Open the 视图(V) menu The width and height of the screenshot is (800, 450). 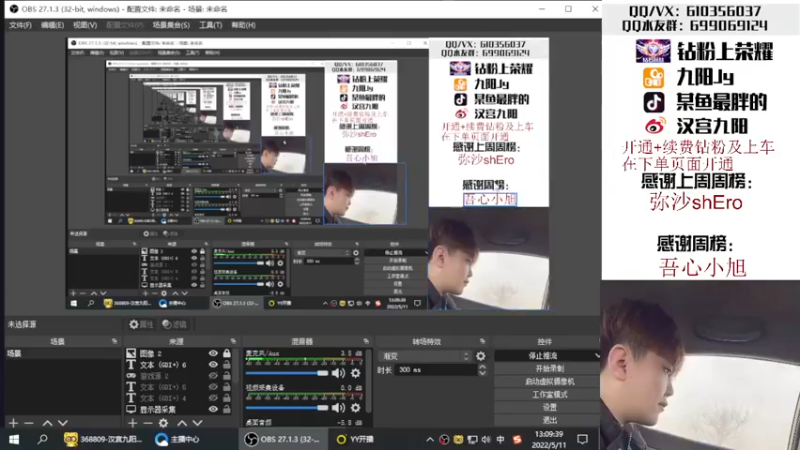(x=85, y=25)
